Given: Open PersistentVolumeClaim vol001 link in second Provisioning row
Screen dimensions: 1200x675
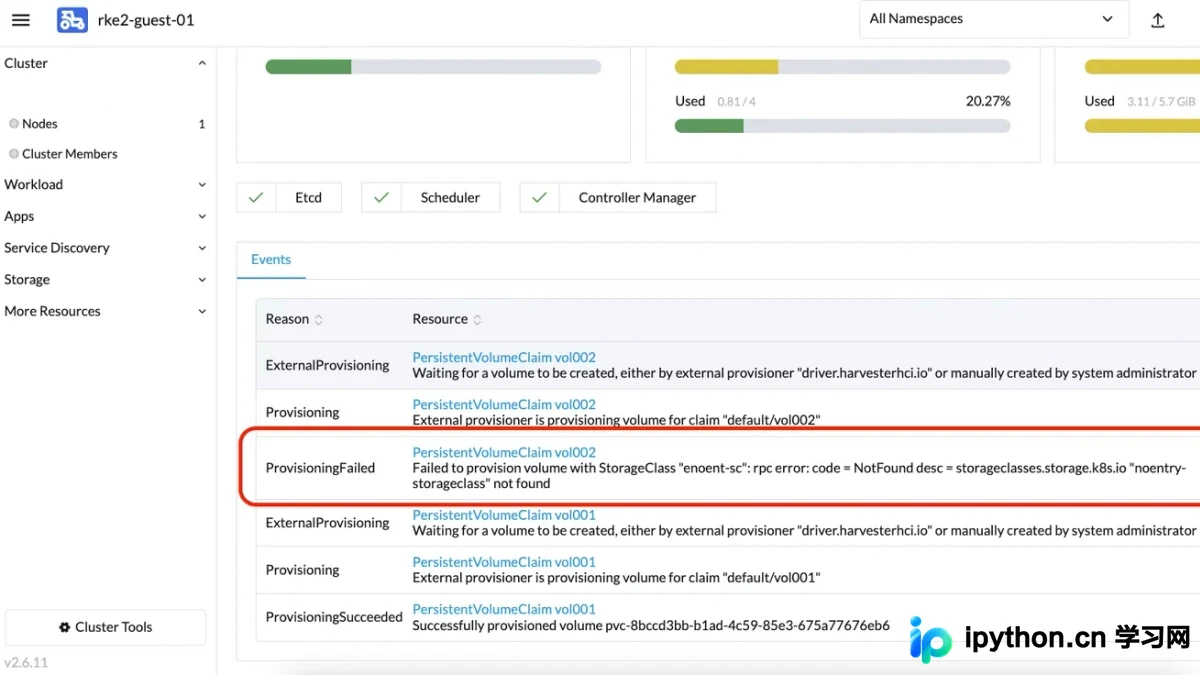Looking at the screenshot, I should coord(504,562).
